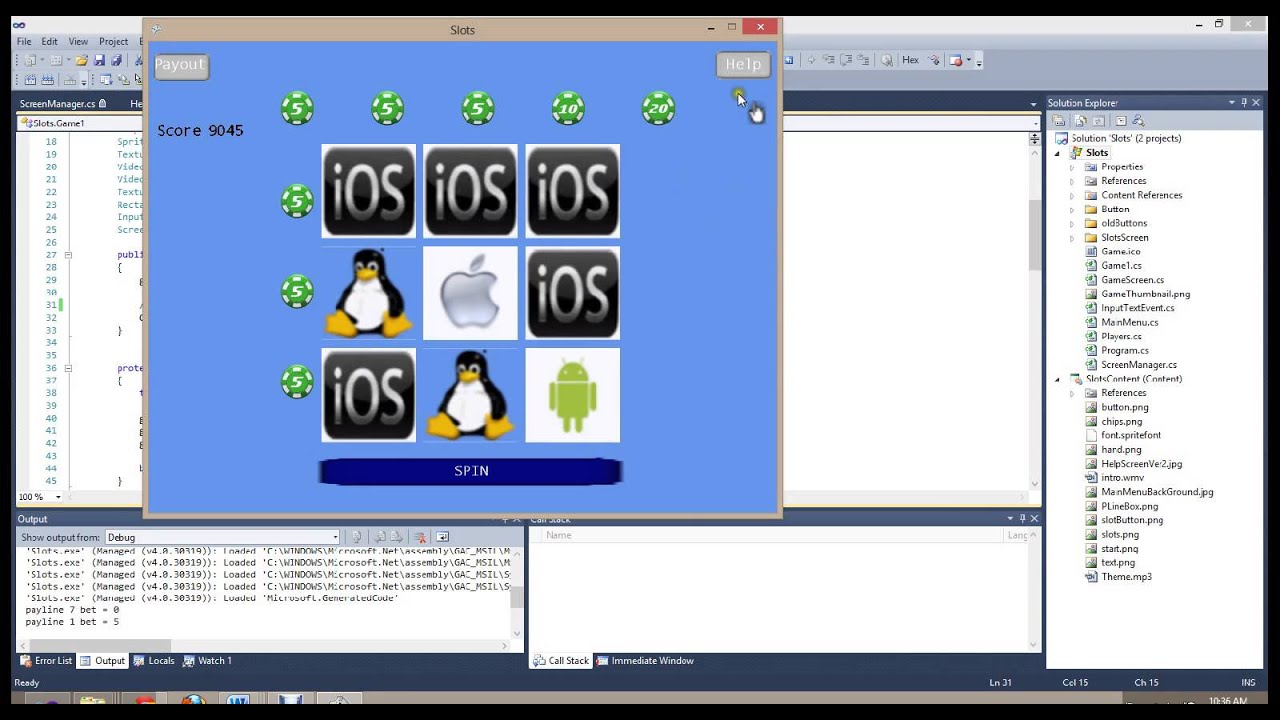Collapse the code block at line 27

[68, 255]
